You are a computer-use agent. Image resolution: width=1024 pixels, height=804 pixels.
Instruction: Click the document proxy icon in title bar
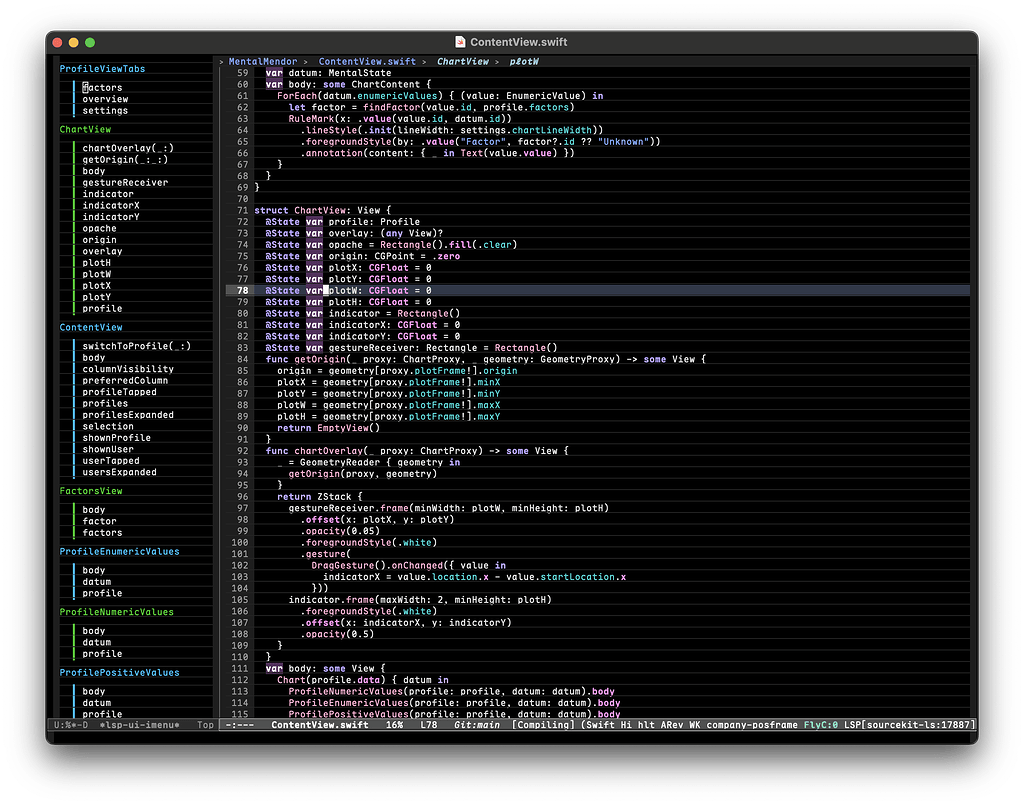click(459, 42)
